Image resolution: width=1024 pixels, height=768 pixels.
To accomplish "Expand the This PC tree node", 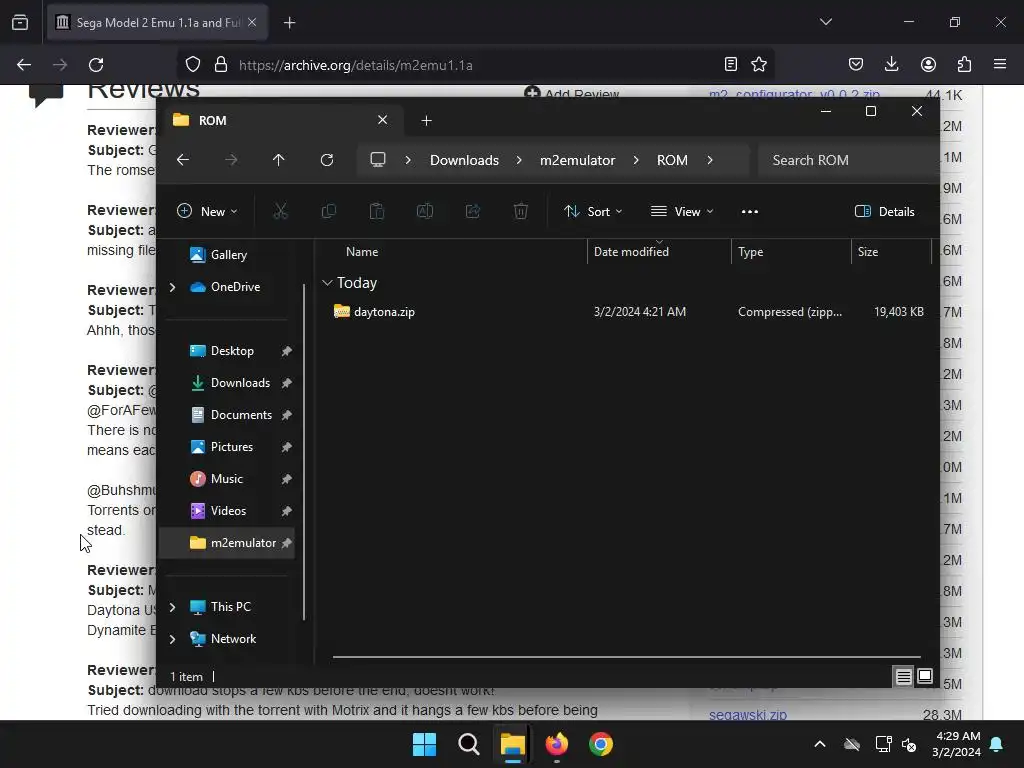I will point(172,607).
